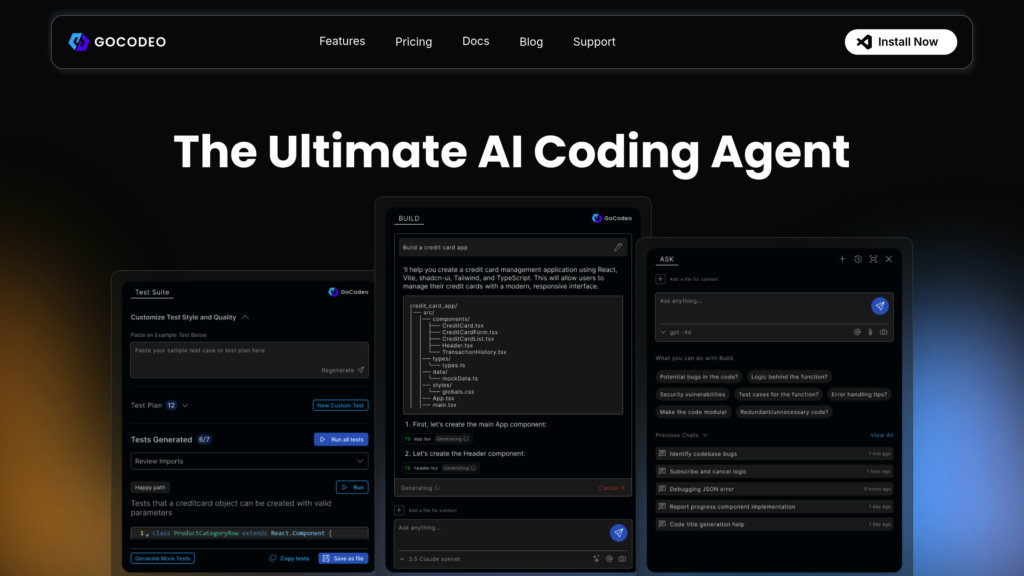Image resolution: width=1024 pixels, height=576 pixels.
Task: Click the Regenerate send icon
Action: pyautogui.click(x=360, y=370)
